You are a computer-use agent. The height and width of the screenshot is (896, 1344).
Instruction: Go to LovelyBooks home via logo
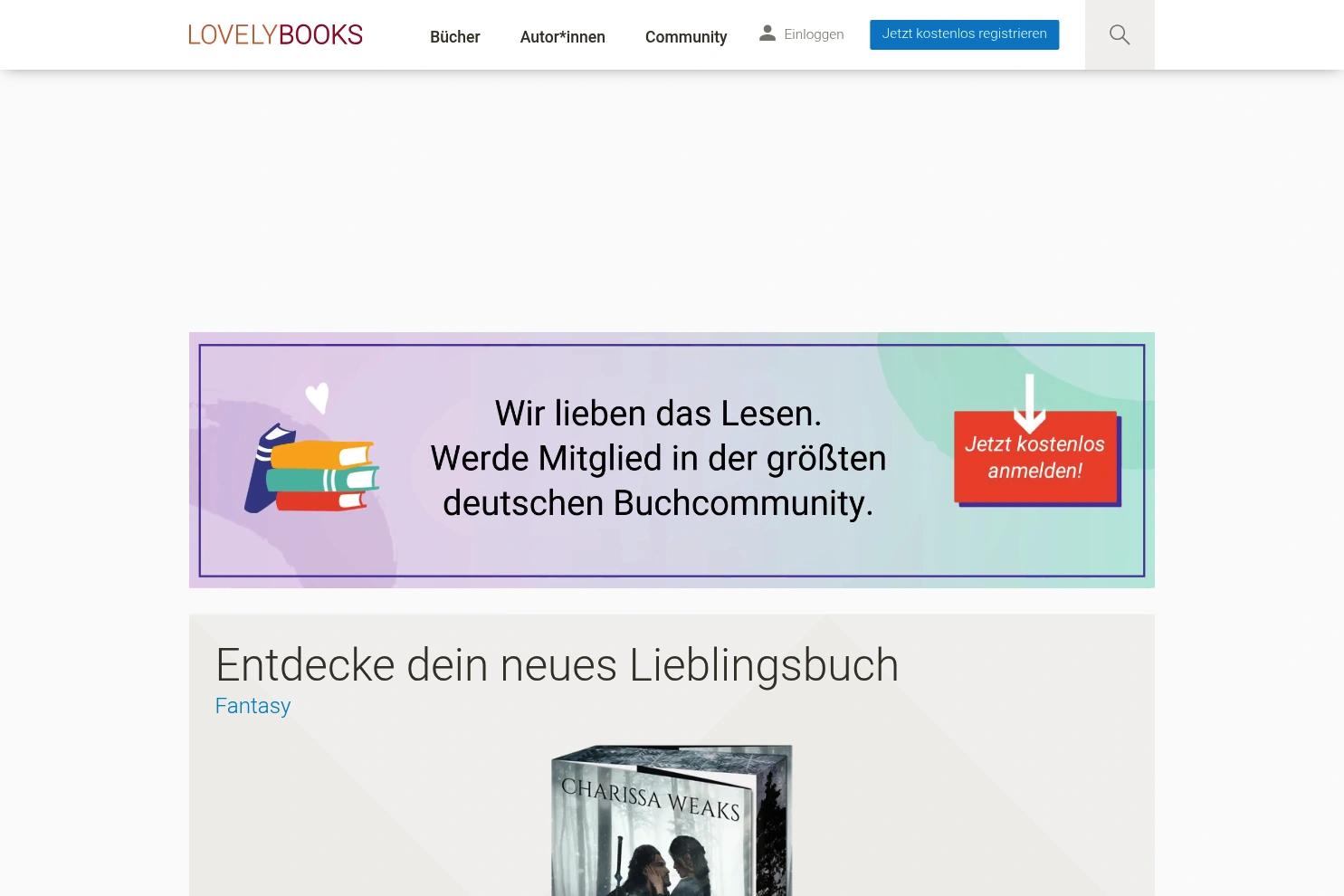[x=275, y=35]
